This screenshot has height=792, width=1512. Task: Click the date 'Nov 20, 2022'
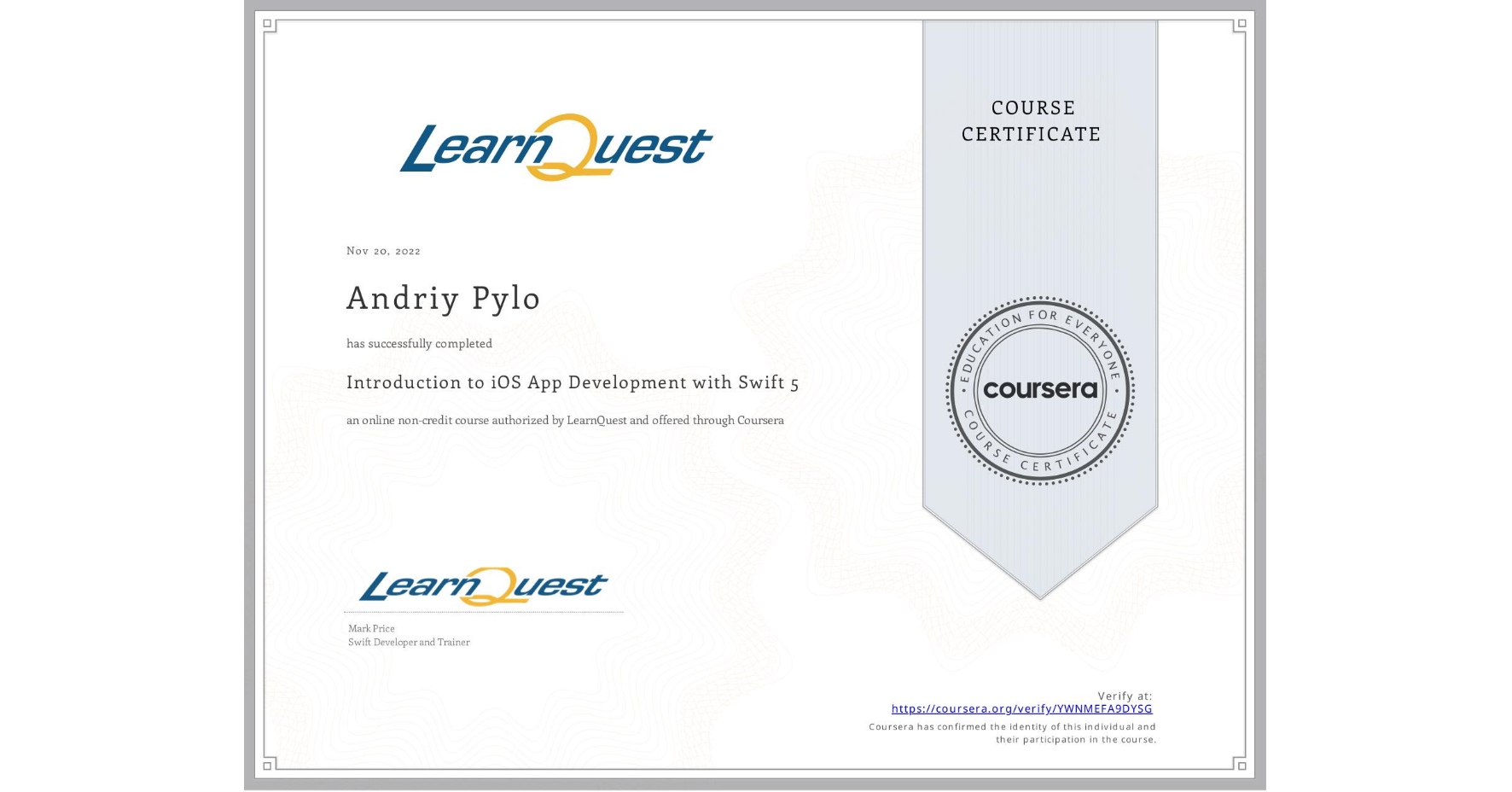[x=383, y=251]
